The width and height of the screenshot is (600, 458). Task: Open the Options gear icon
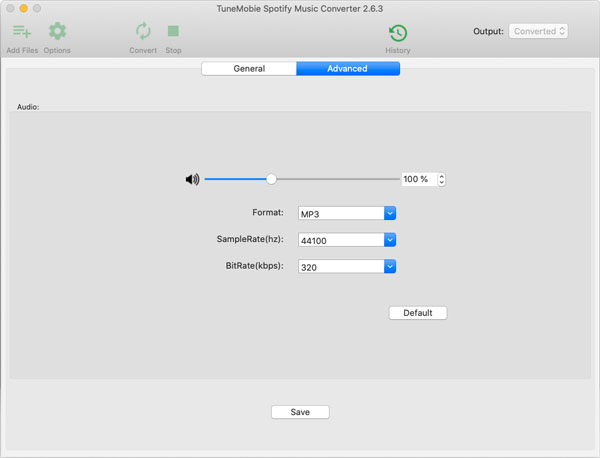tap(57, 31)
